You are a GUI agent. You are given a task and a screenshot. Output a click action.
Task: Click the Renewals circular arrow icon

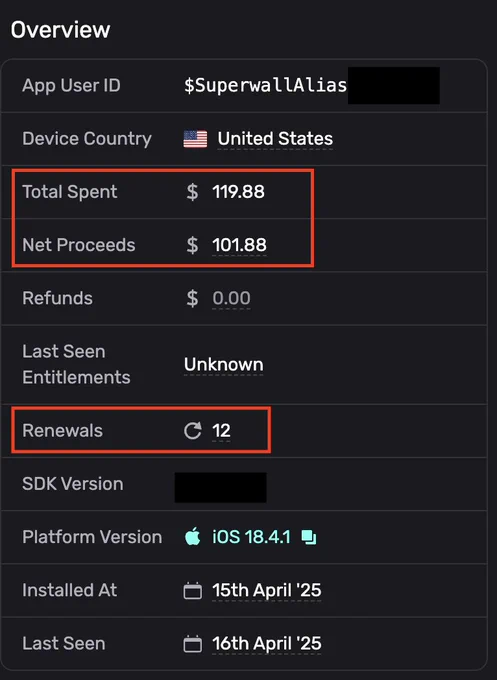[x=193, y=431]
